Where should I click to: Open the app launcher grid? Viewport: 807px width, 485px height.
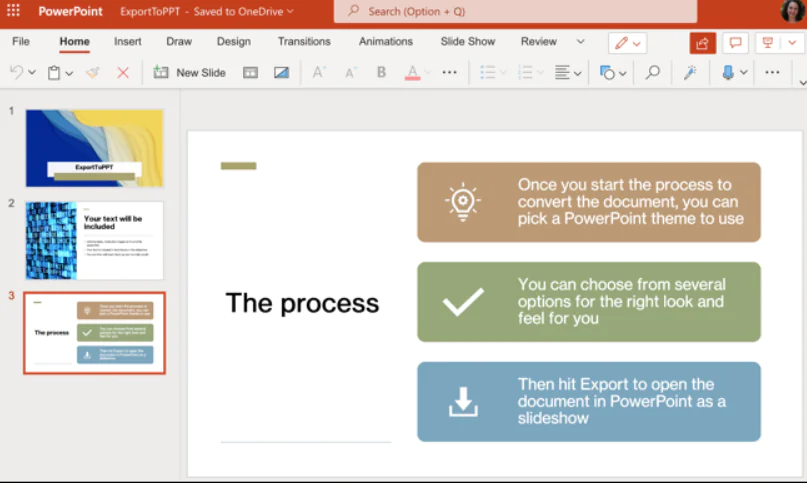tap(14, 12)
